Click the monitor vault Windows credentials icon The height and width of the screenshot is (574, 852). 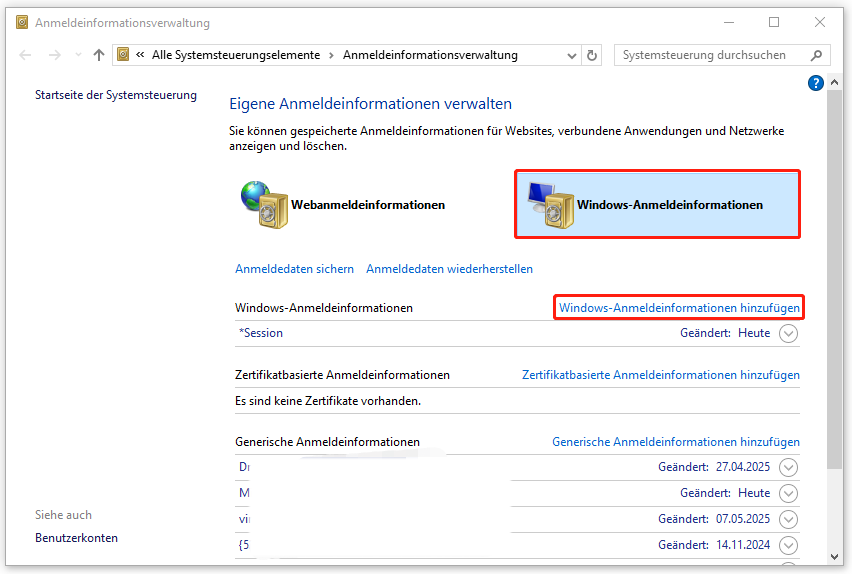[x=550, y=205]
